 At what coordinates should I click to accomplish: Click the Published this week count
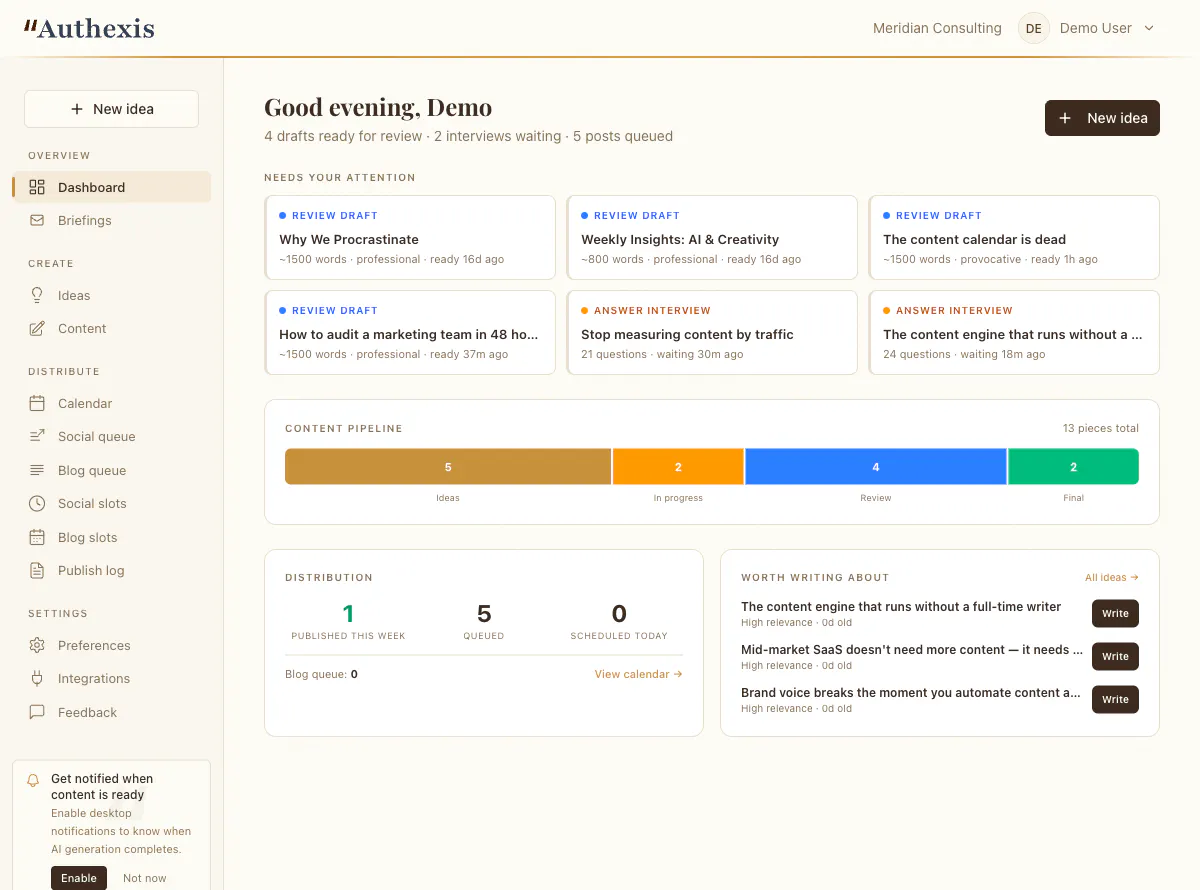[348, 613]
